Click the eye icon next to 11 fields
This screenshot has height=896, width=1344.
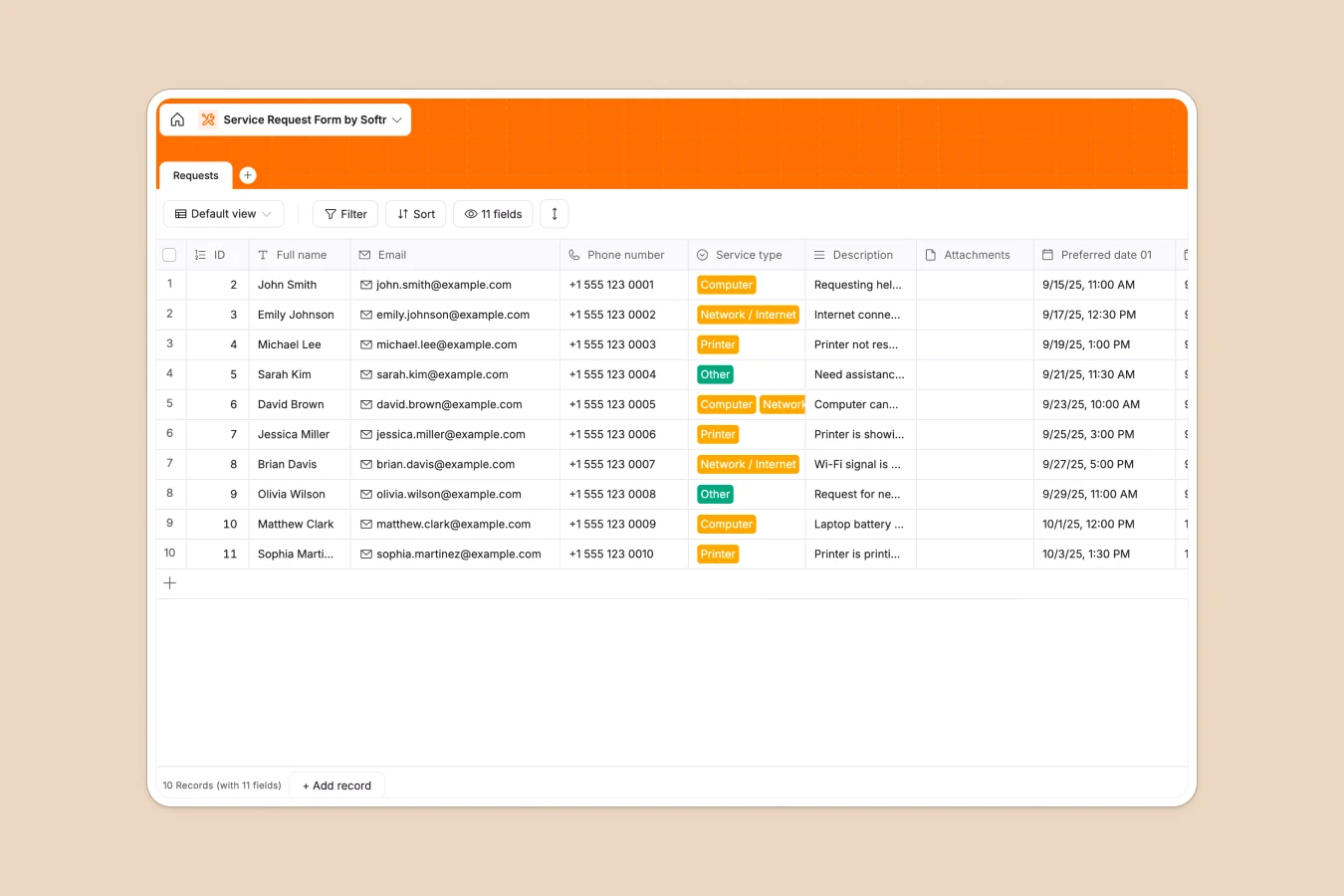click(x=470, y=214)
